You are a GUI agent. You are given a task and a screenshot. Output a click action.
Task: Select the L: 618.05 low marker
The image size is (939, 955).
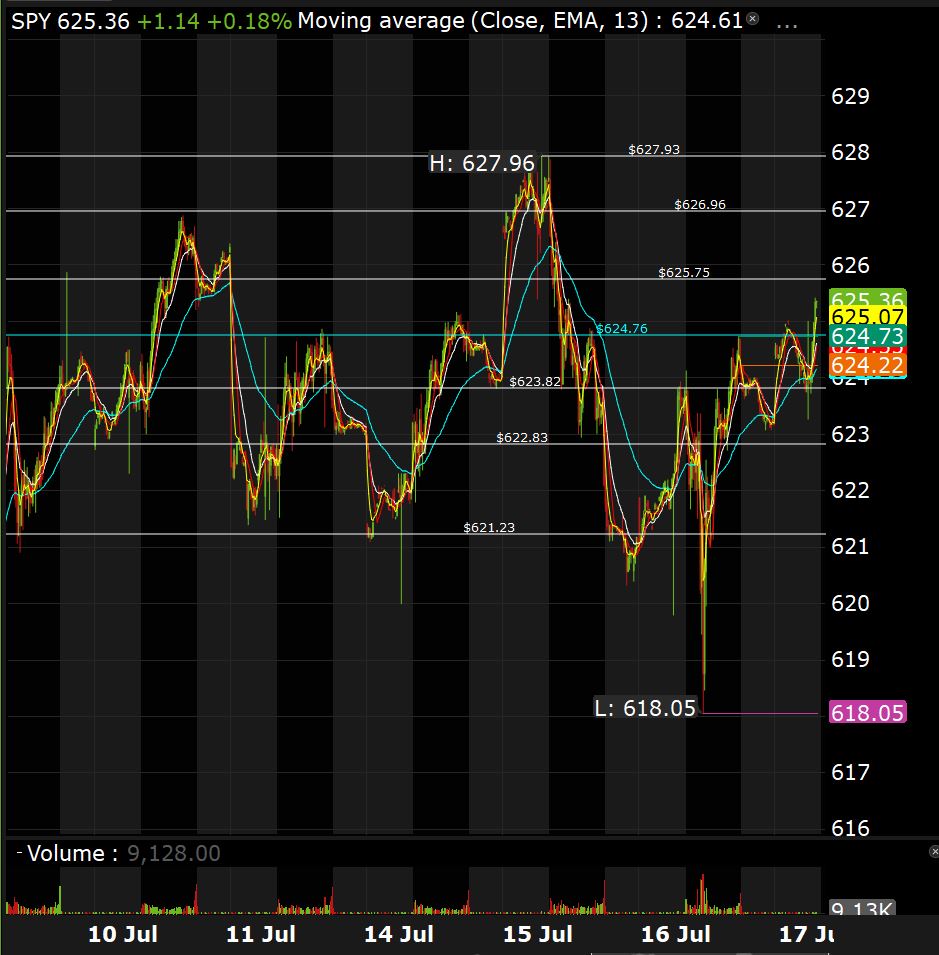click(x=645, y=708)
